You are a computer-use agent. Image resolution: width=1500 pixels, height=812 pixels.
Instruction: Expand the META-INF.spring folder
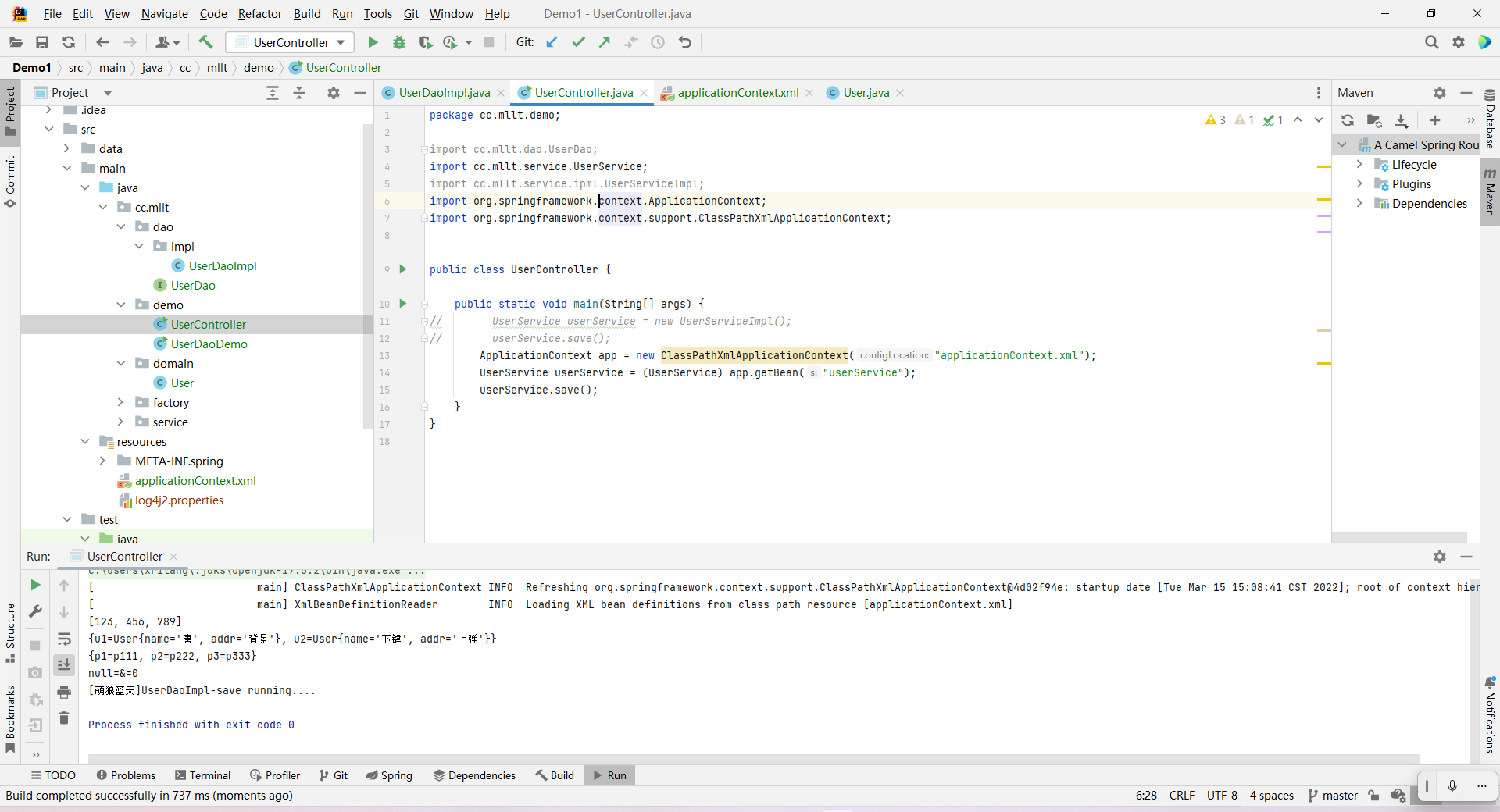(102, 461)
